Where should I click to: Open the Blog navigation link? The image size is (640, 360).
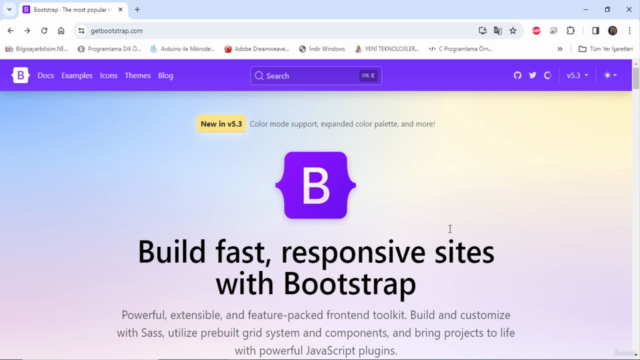[x=166, y=76]
